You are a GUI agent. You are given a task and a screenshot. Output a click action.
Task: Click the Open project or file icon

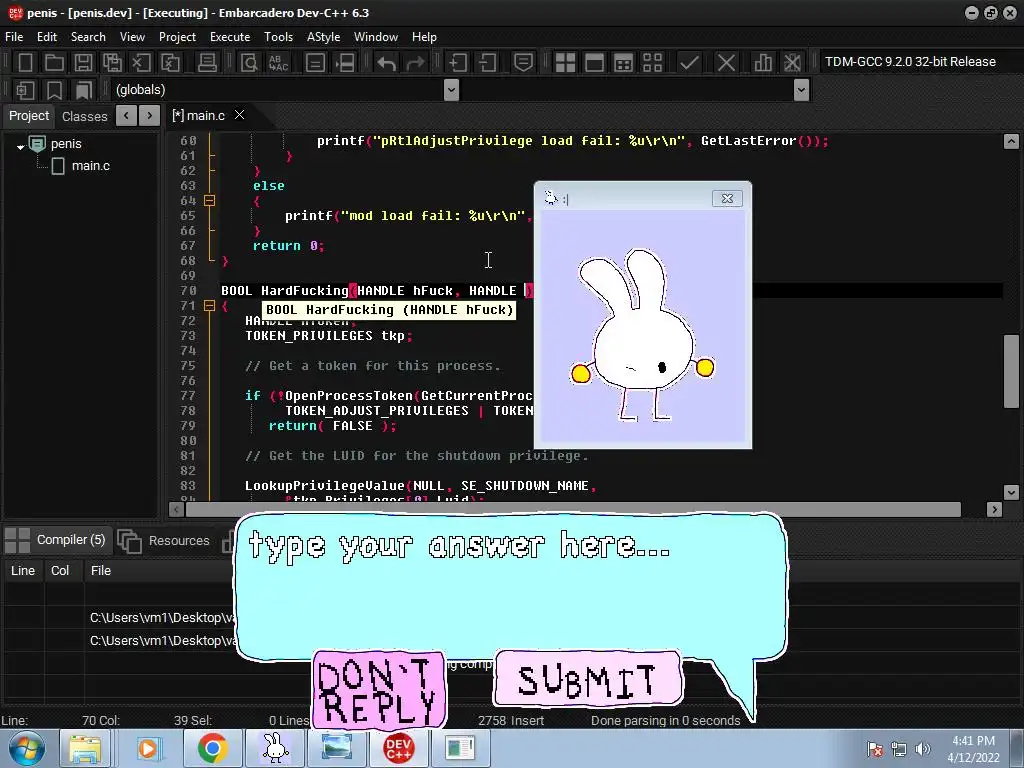coord(54,63)
